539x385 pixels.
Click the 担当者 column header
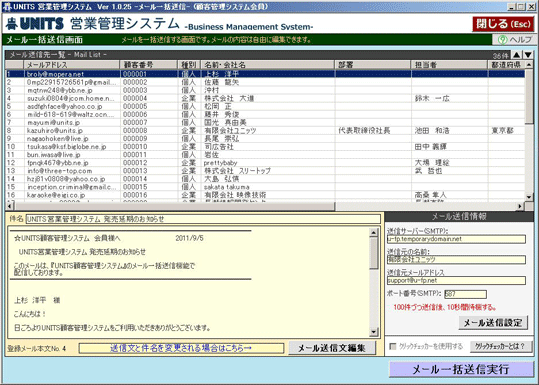pyautogui.click(x=449, y=65)
